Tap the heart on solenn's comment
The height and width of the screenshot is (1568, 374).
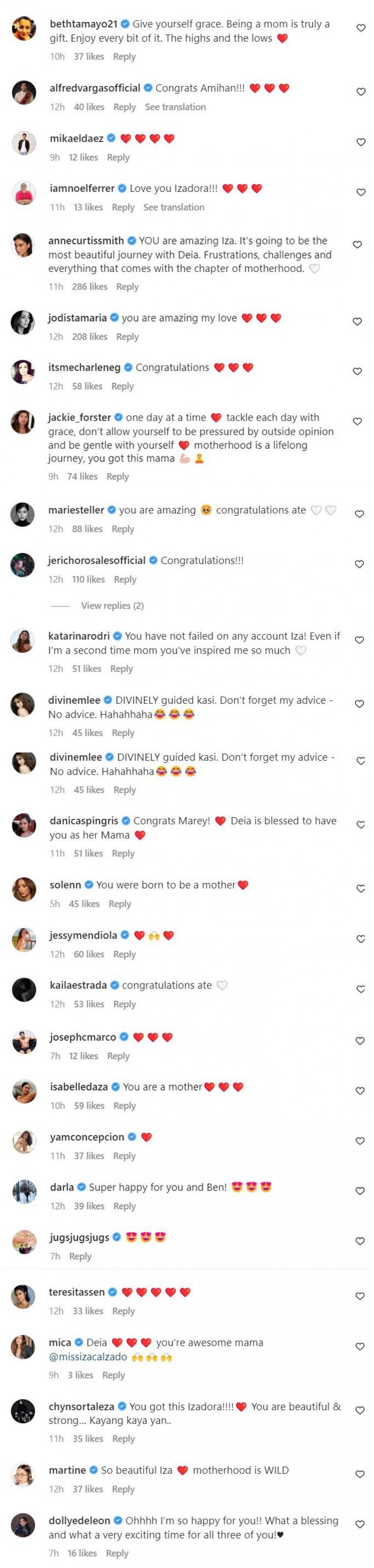point(360,889)
